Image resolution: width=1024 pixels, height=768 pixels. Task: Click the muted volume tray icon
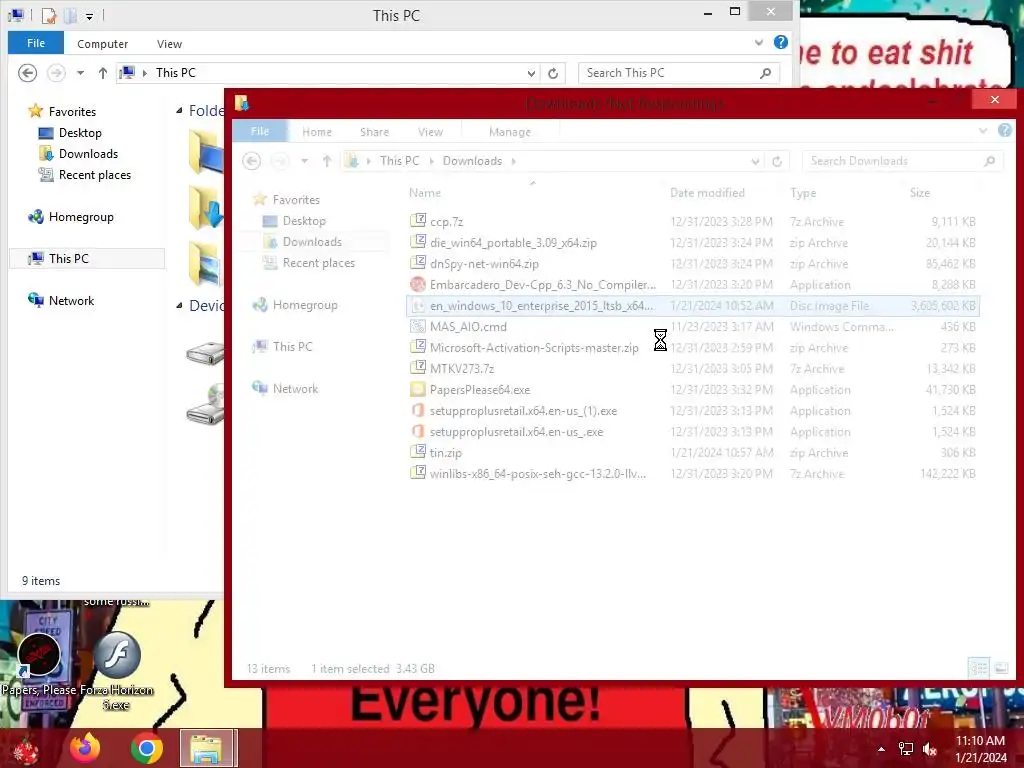[929, 749]
